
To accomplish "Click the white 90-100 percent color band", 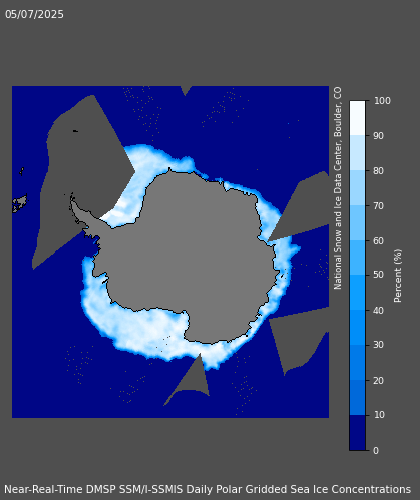I will (x=357, y=118).
